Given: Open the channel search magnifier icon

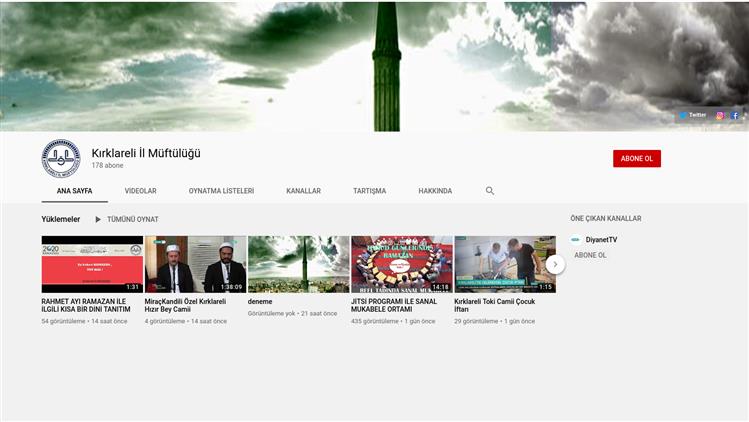Looking at the screenshot, I should click(x=490, y=191).
